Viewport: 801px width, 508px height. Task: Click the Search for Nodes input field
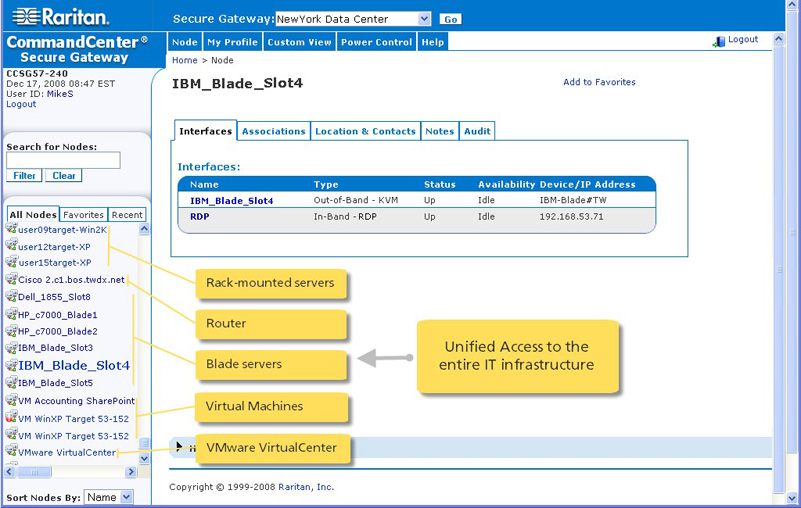(63, 160)
